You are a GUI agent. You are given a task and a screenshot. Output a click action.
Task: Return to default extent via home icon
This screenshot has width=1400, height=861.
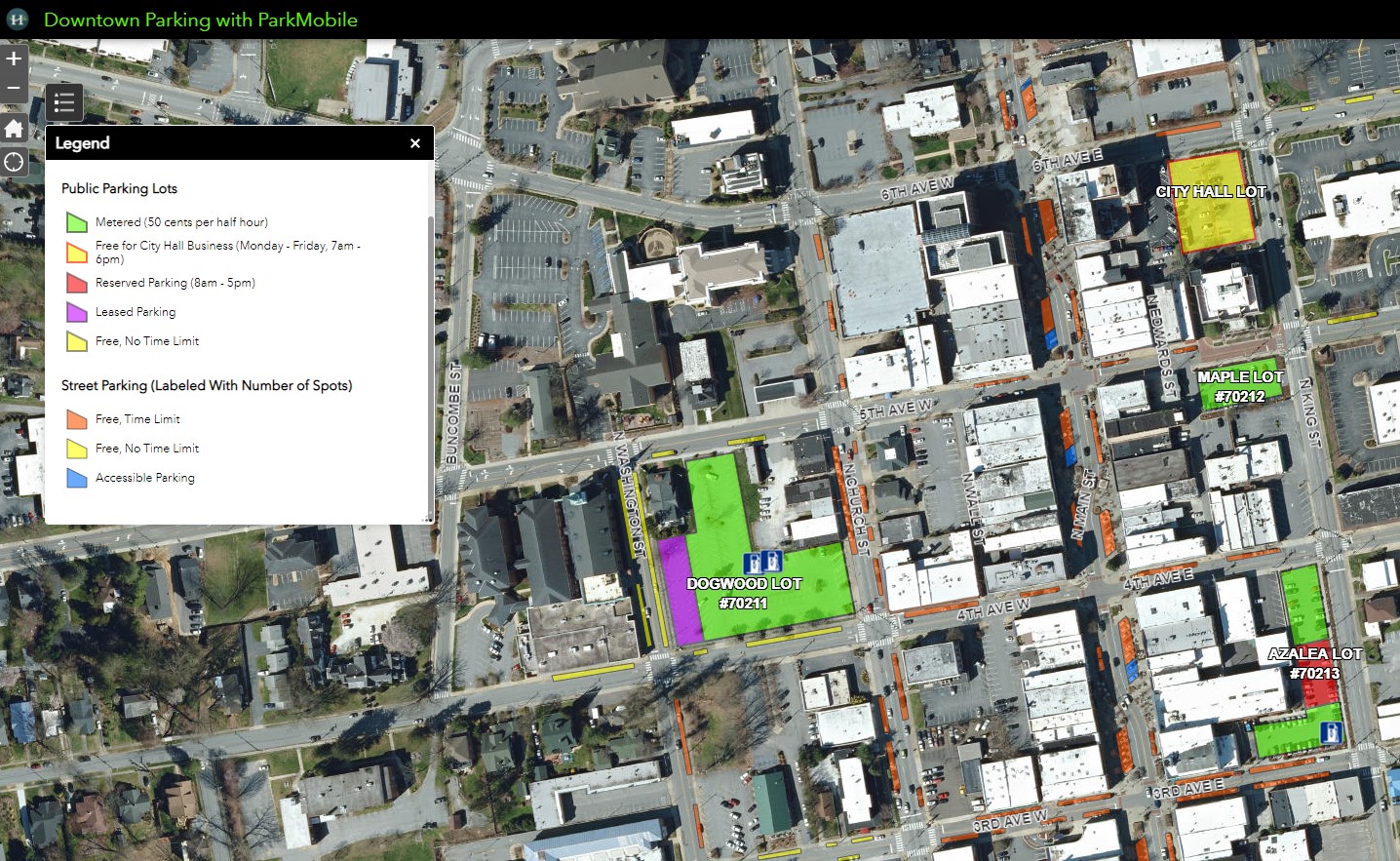[x=14, y=128]
